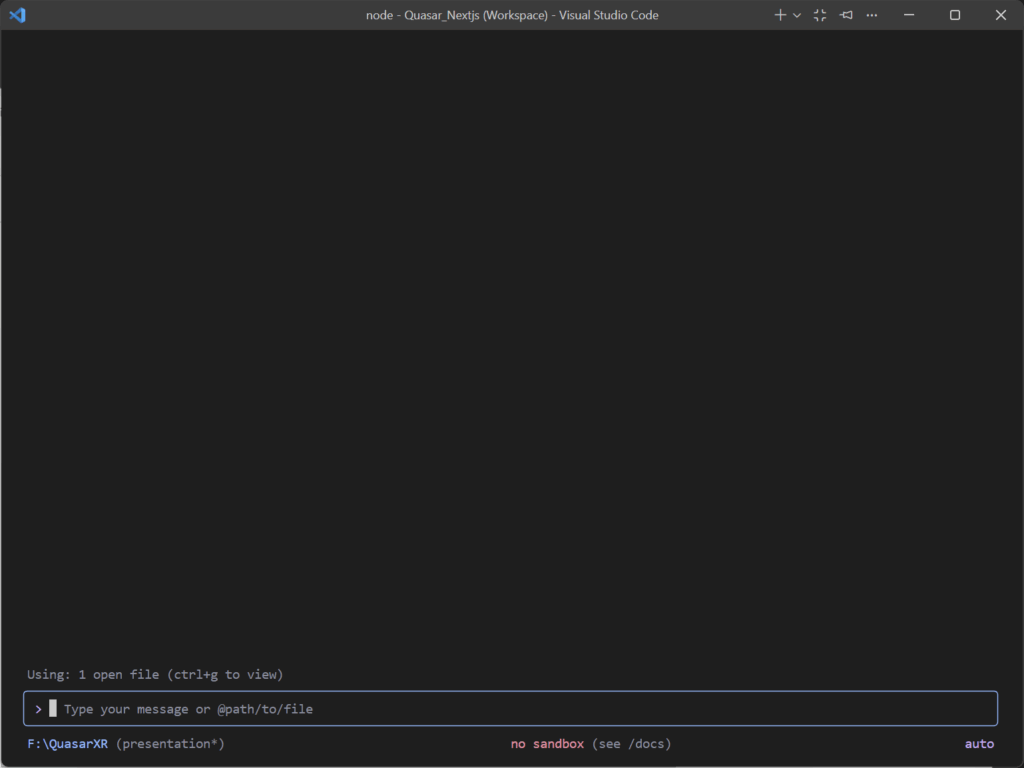Close the terminal window
The image size is (1024, 768).
[x=1001, y=15]
